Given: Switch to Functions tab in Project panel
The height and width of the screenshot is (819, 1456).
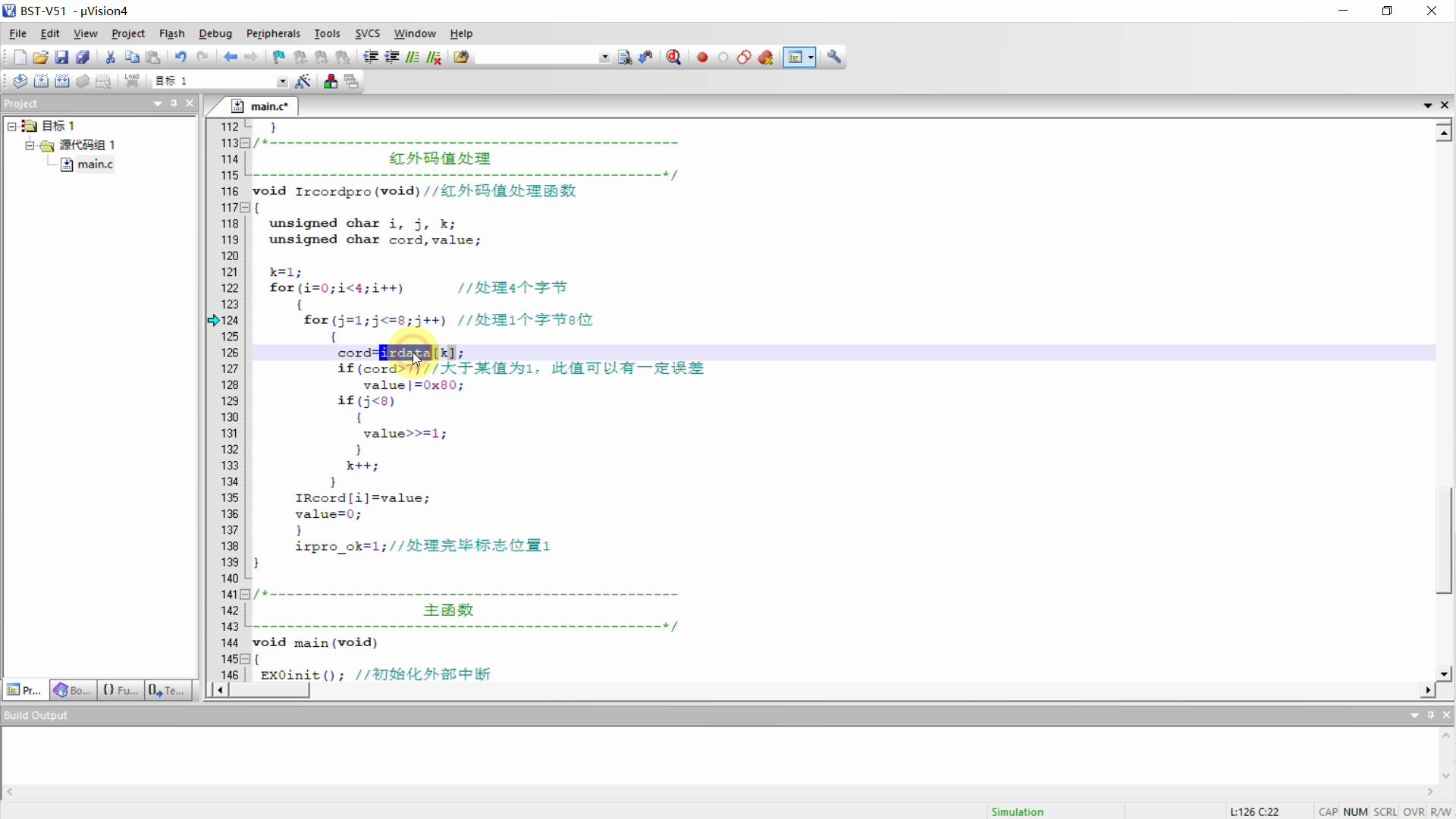Looking at the screenshot, I should (121, 690).
